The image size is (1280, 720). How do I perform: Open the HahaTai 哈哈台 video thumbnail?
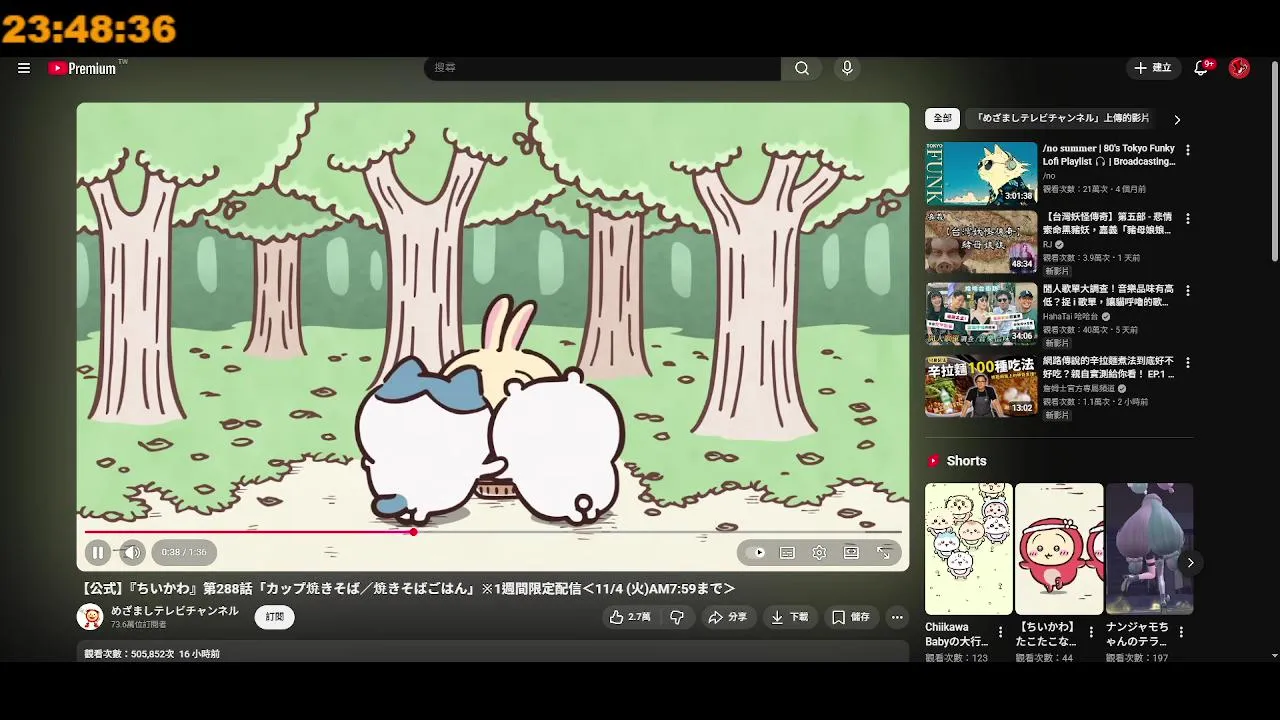(x=981, y=314)
